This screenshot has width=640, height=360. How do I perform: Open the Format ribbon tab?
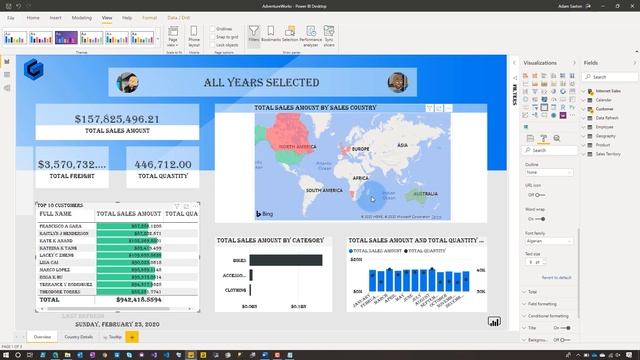click(x=149, y=18)
